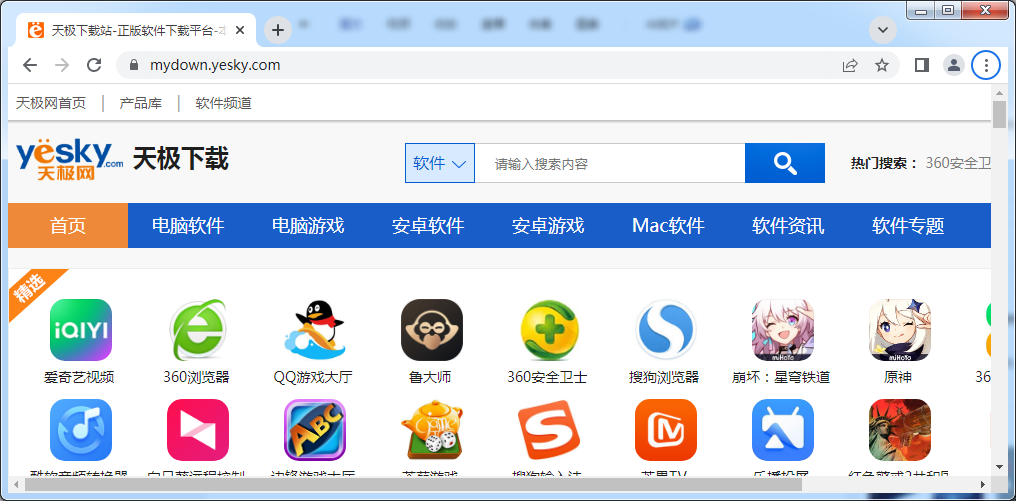Viewport: 1016px width, 501px height.
Task: Open the Mac软件 nav tab
Action: click(x=668, y=226)
